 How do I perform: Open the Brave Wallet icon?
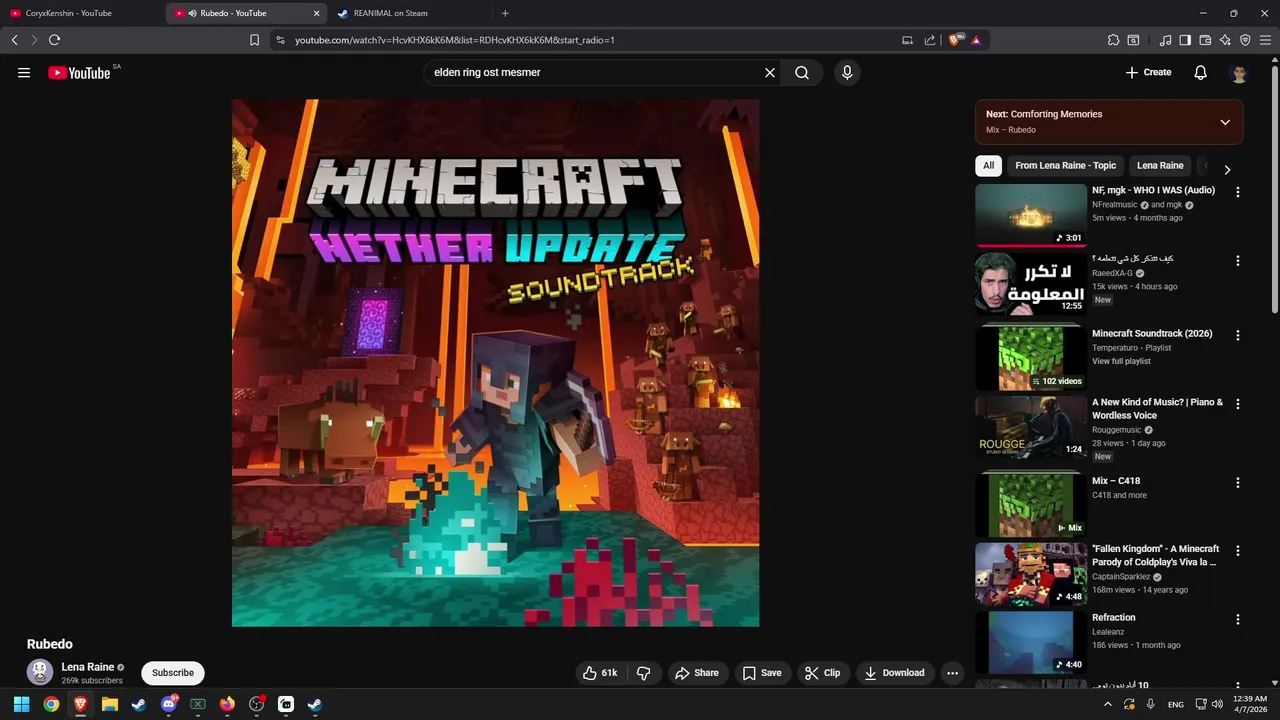[x=1205, y=40]
